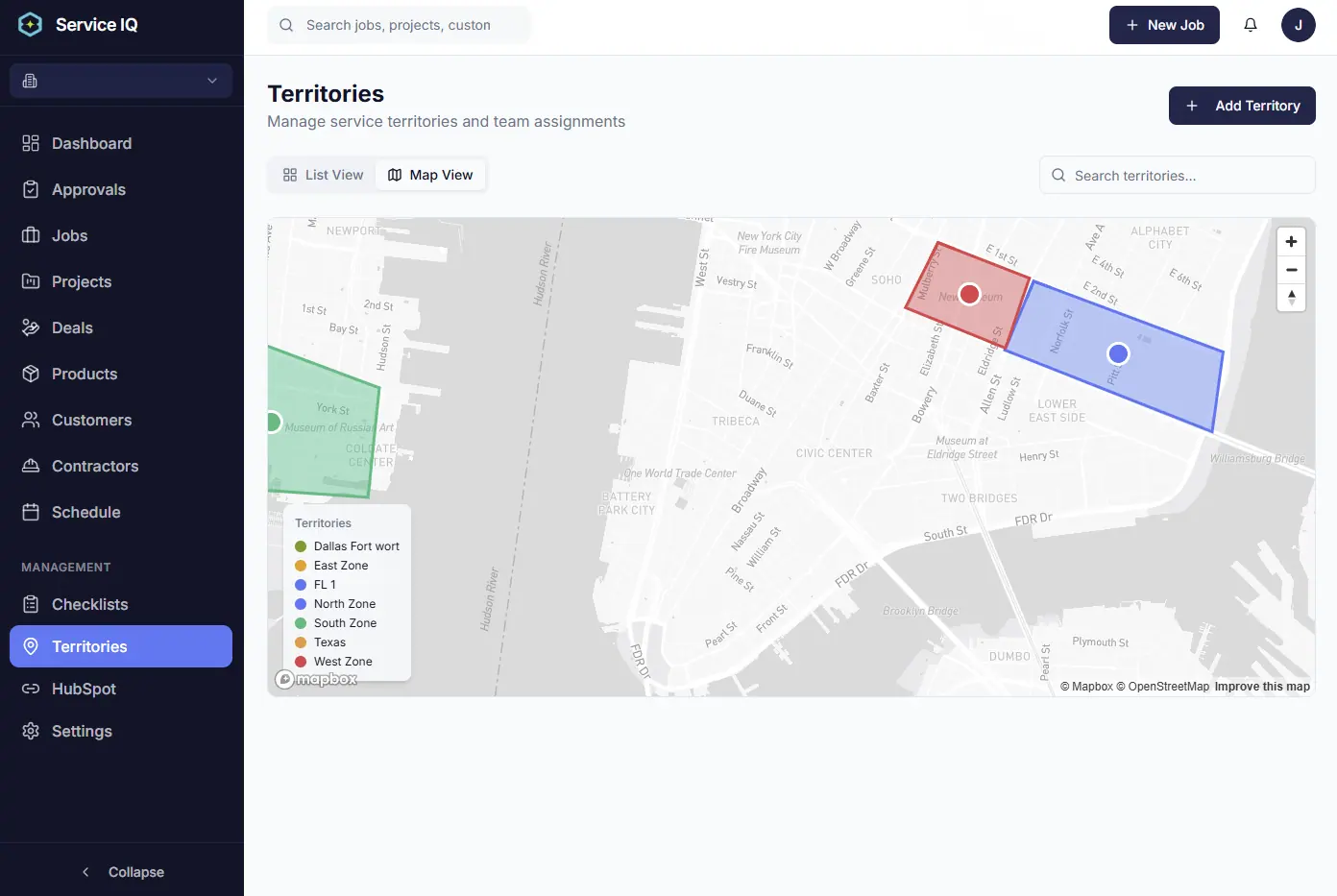The width and height of the screenshot is (1337, 896).
Task: Click the Improve this map link
Action: (x=1262, y=687)
